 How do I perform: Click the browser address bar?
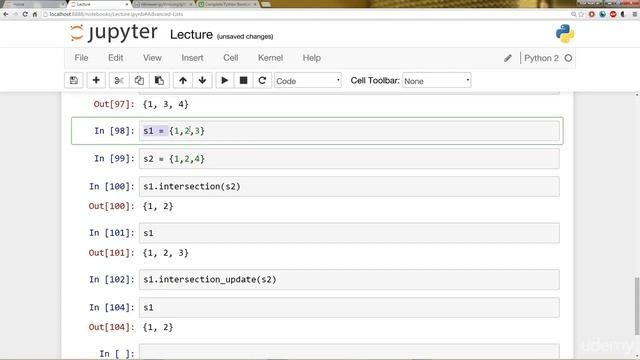306,14
